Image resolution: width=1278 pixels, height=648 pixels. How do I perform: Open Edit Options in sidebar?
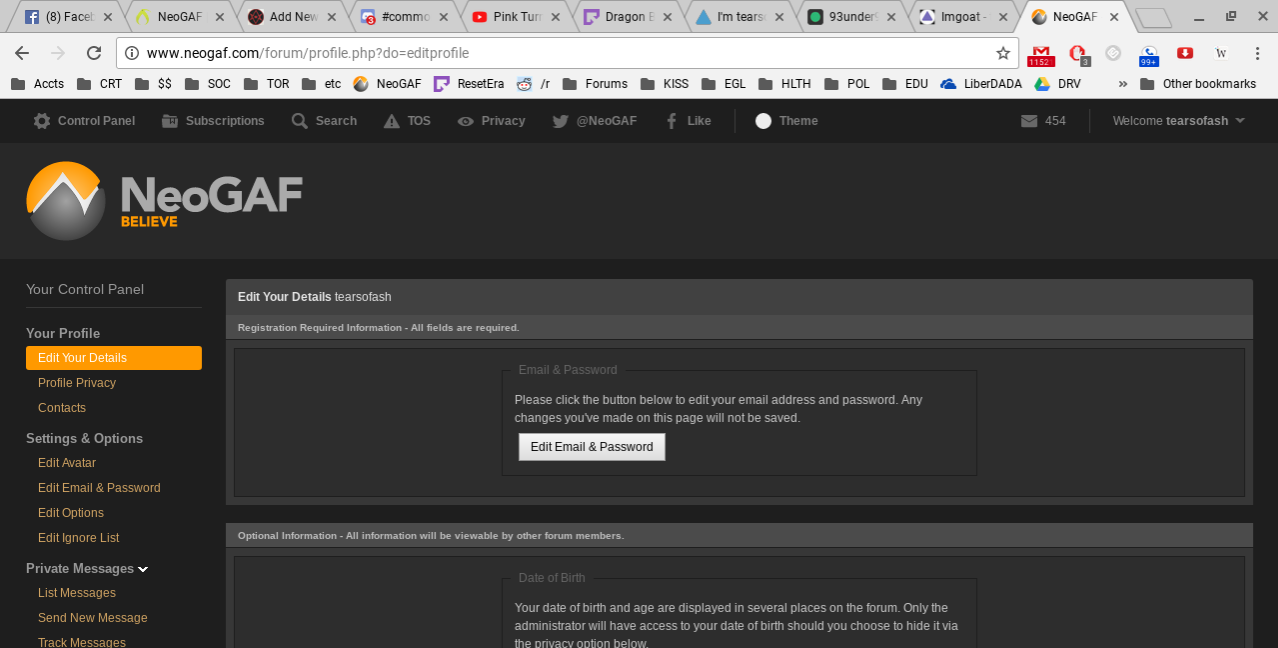coord(71,513)
